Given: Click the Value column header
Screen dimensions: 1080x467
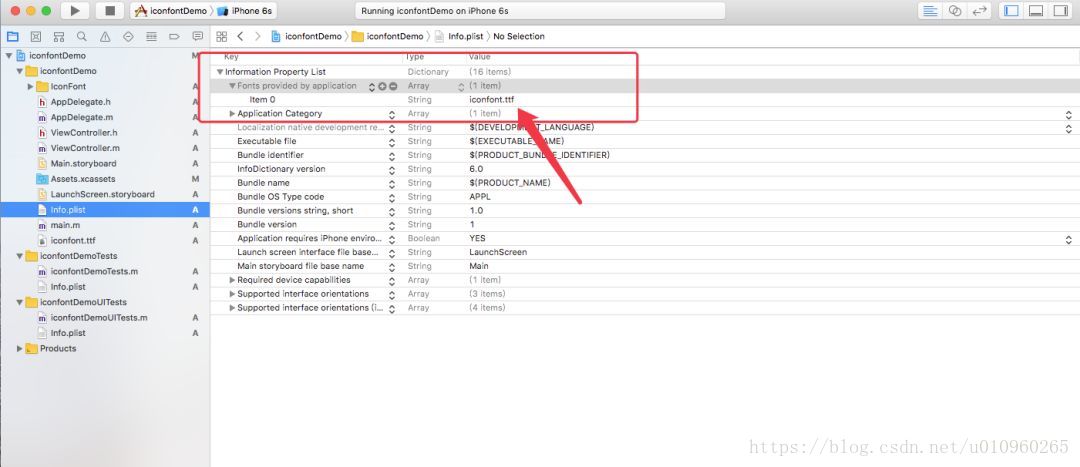Looking at the screenshot, I should [479, 57].
